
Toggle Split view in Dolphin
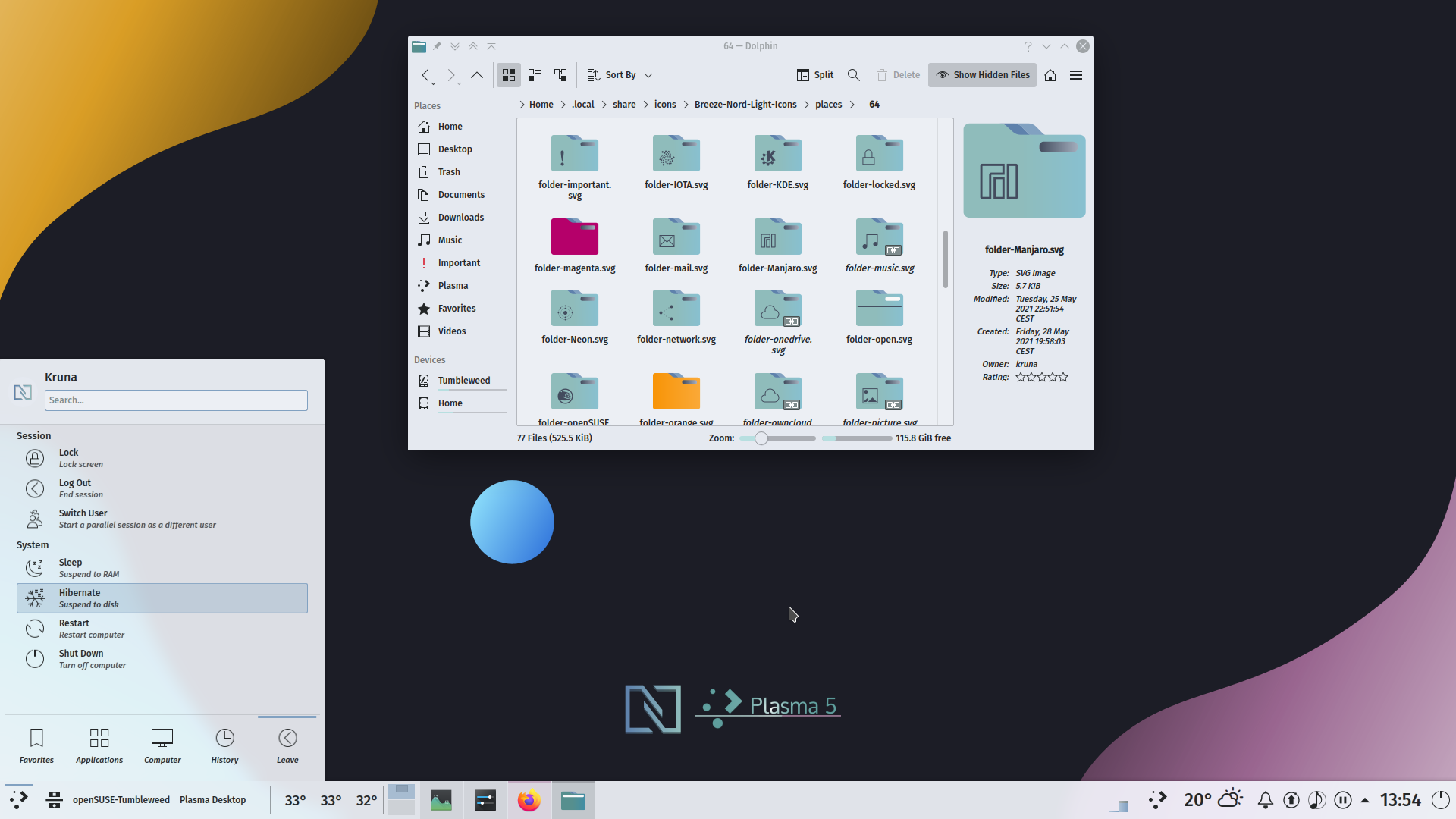[x=815, y=75]
